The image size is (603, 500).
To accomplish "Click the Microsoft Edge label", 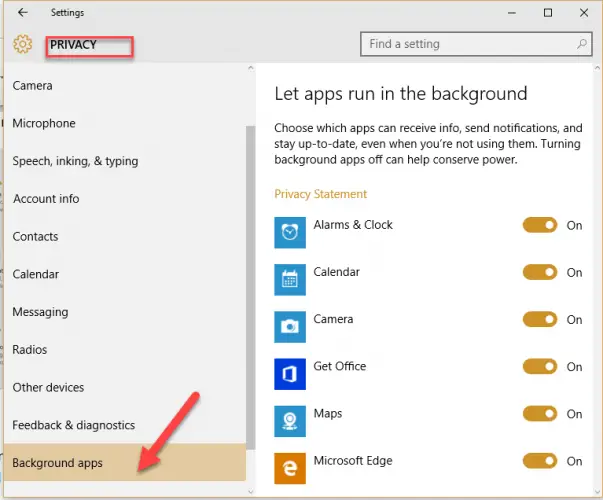I will click(353, 460).
